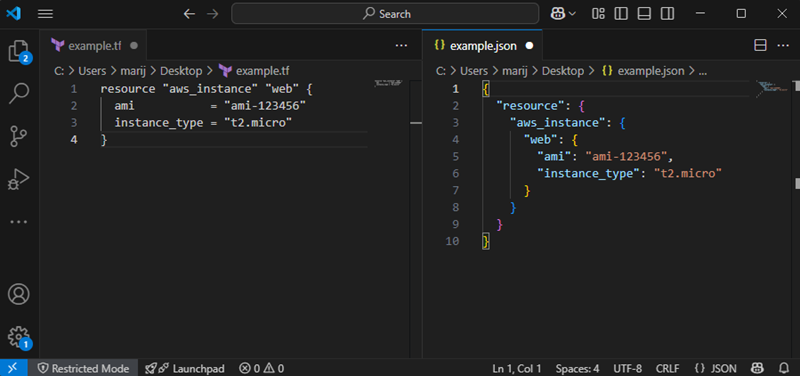Open the Notifications bell icon
This screenshot has height=376, width=800.
(784, 368)
